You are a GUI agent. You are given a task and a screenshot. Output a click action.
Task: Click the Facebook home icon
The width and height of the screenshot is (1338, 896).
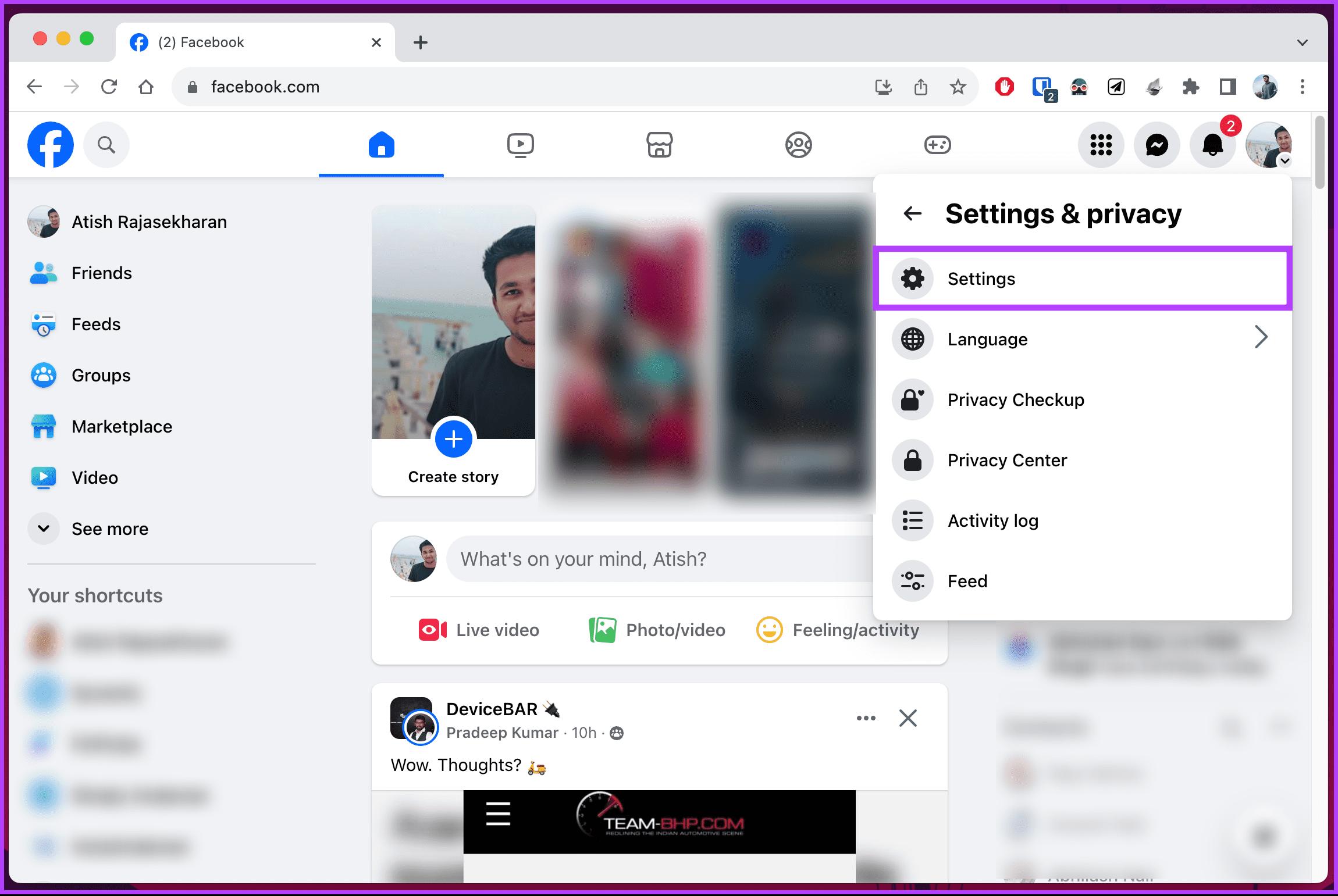(x=381, y=145)
